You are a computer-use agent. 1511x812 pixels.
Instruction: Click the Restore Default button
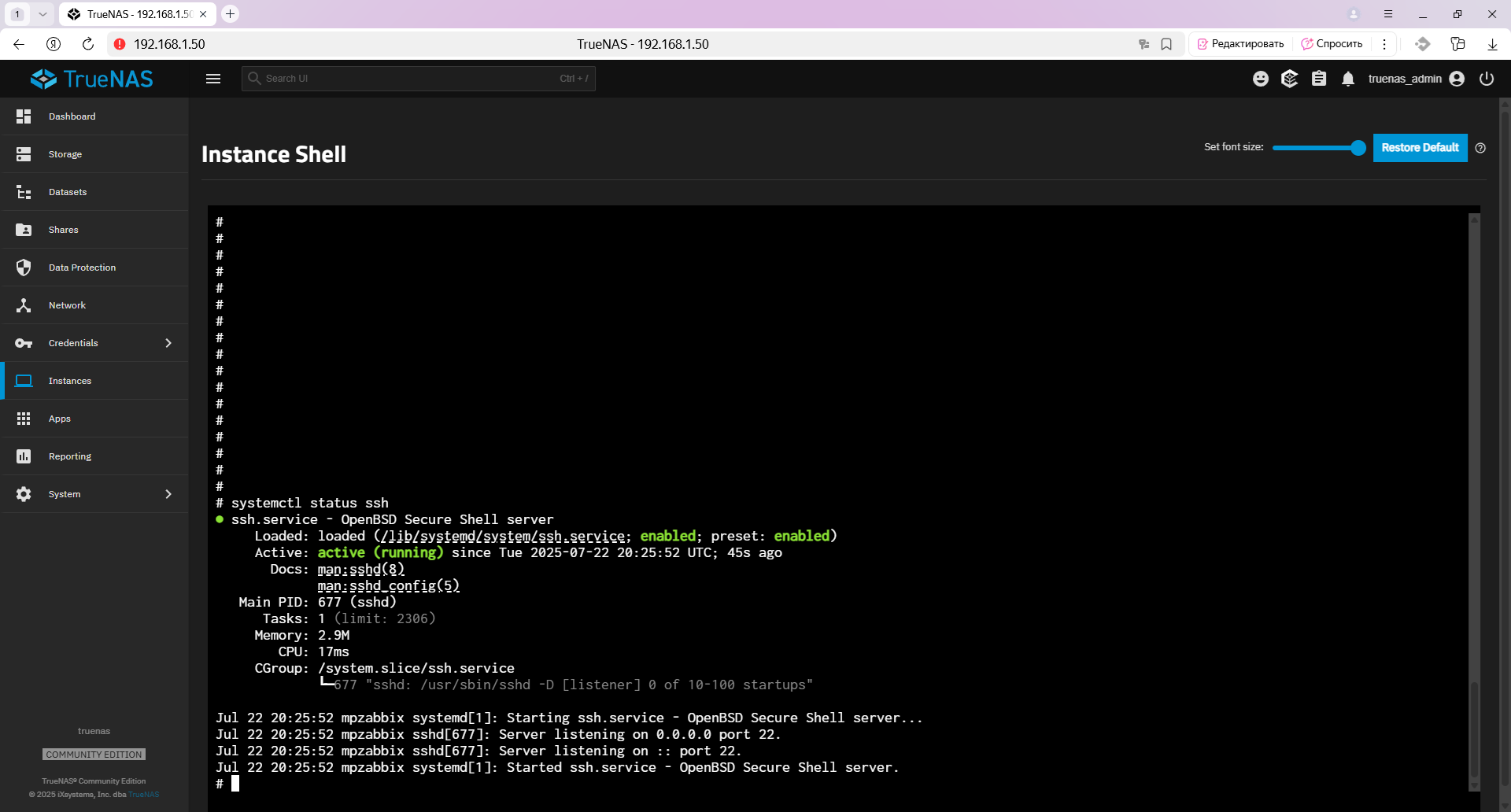(1420, 148)
